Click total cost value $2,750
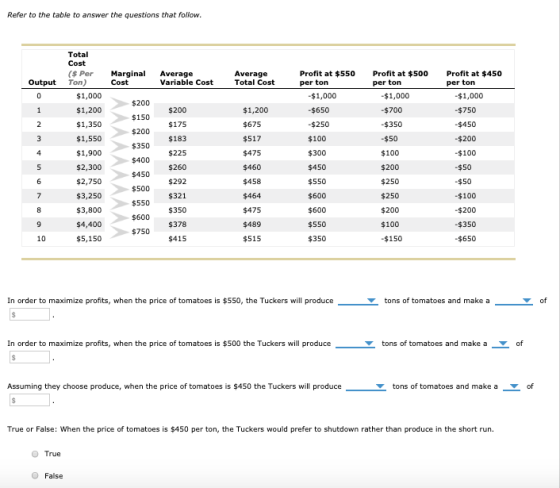560x488 pixels. pos(89,181)
